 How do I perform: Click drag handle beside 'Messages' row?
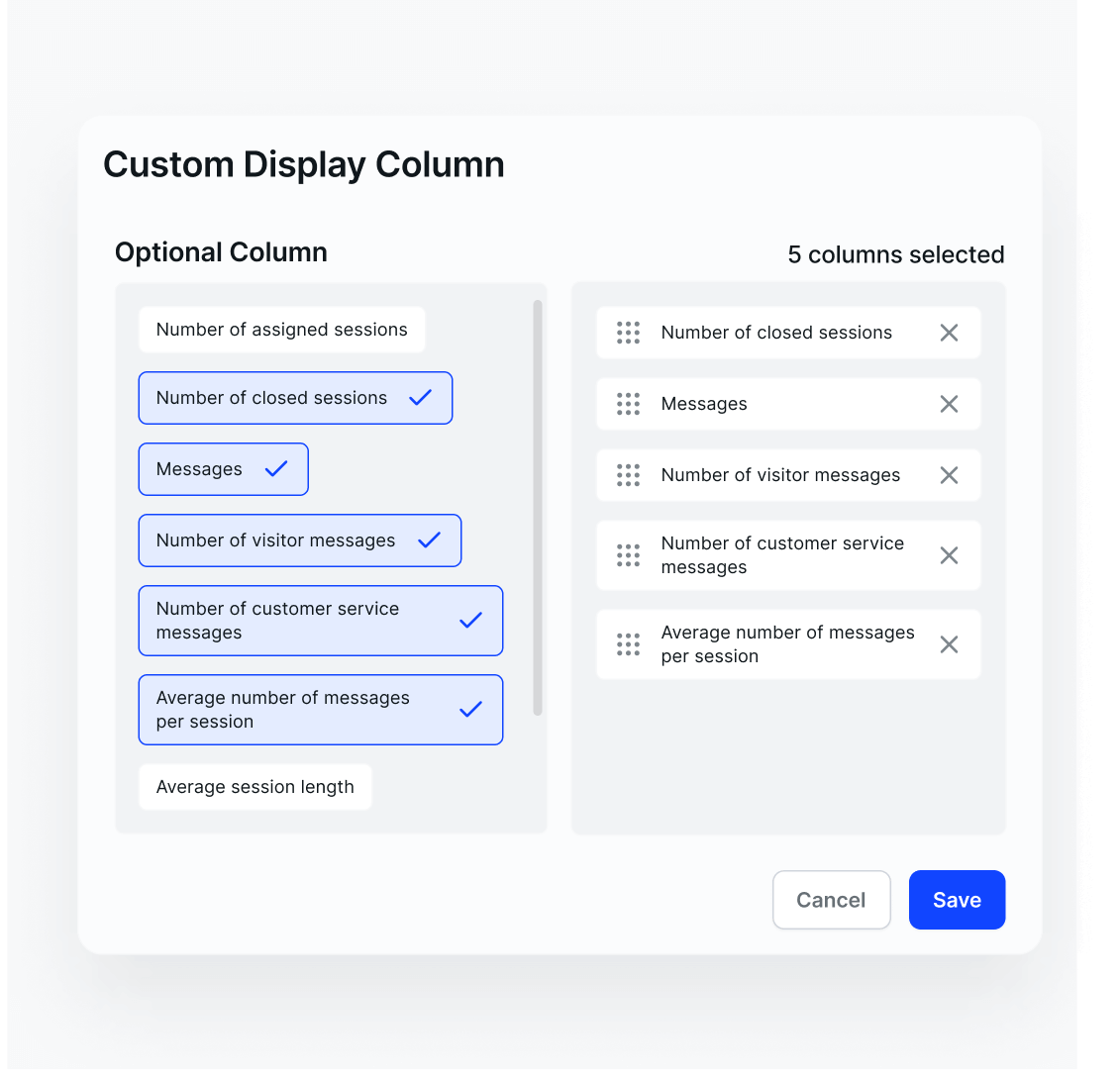pos(628,404)
